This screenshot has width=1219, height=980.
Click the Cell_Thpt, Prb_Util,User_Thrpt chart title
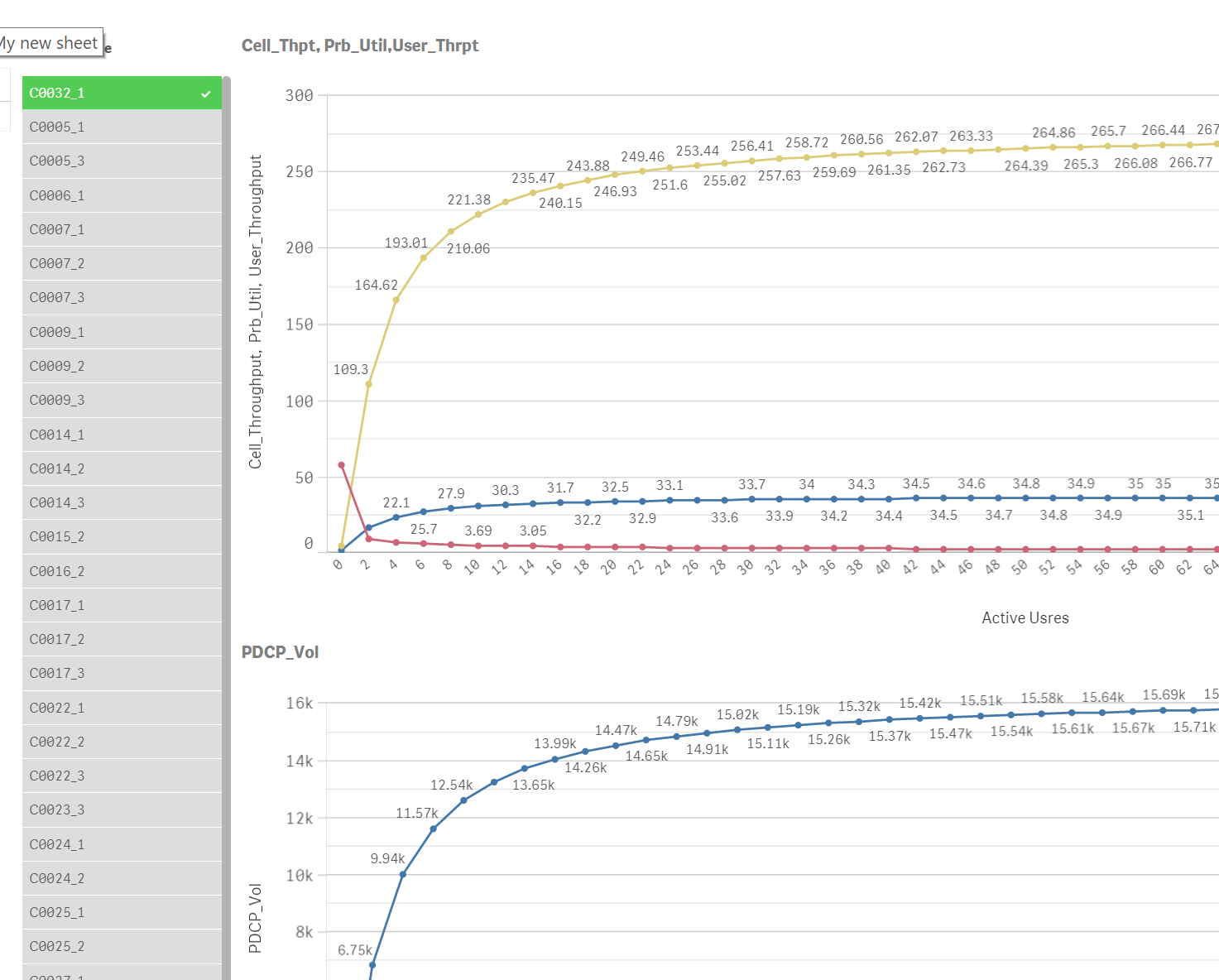point(360,46)
